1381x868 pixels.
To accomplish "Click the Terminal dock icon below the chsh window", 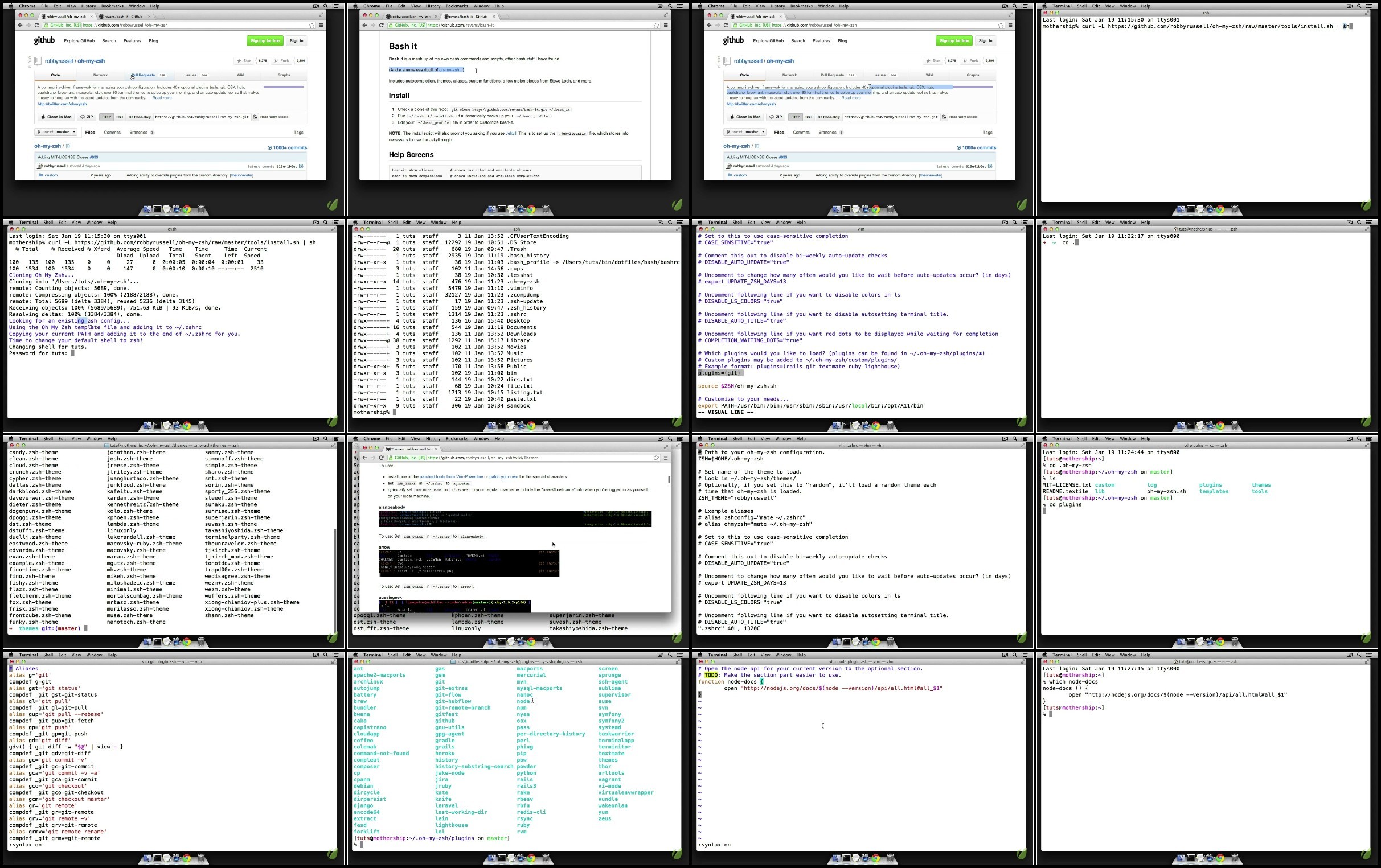I will click(x=157, y=425).
